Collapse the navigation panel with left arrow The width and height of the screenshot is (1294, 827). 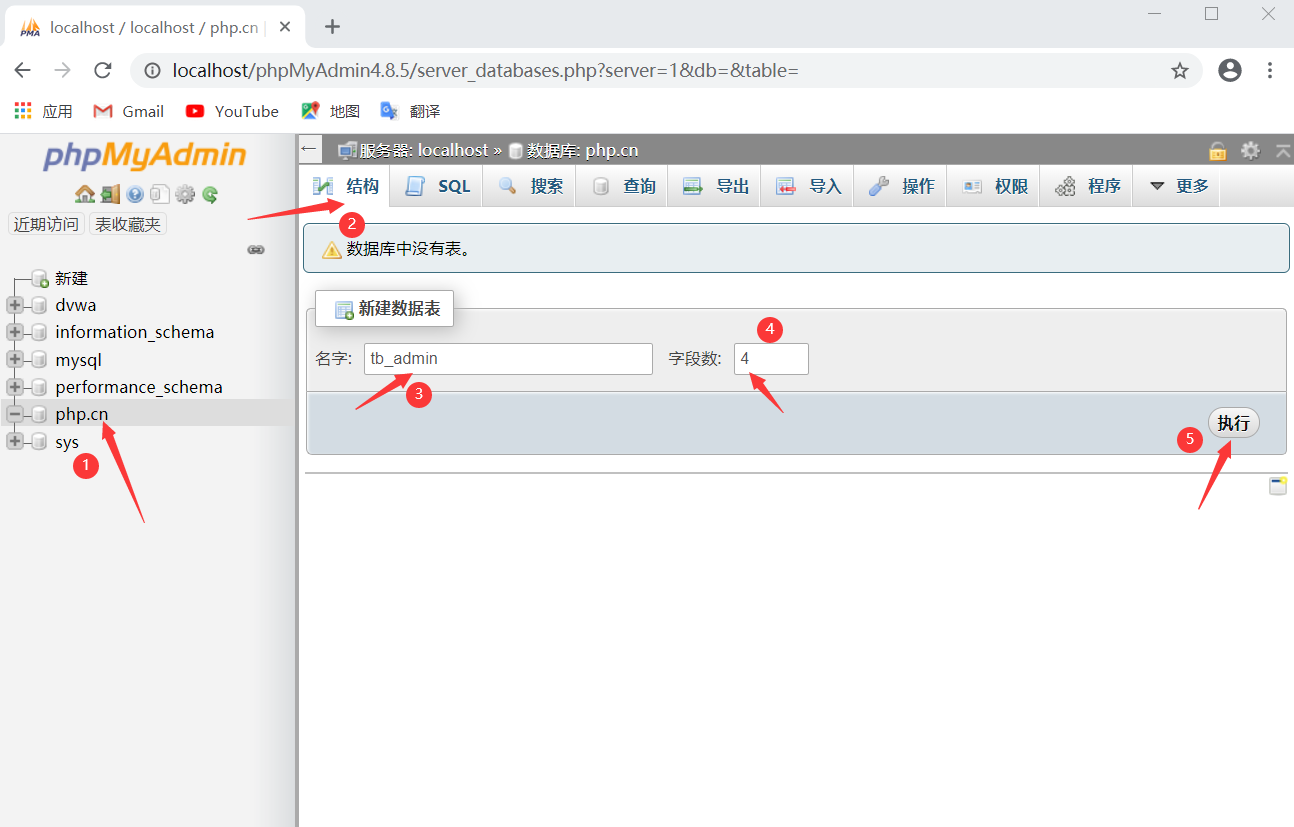tap(309, 148)
